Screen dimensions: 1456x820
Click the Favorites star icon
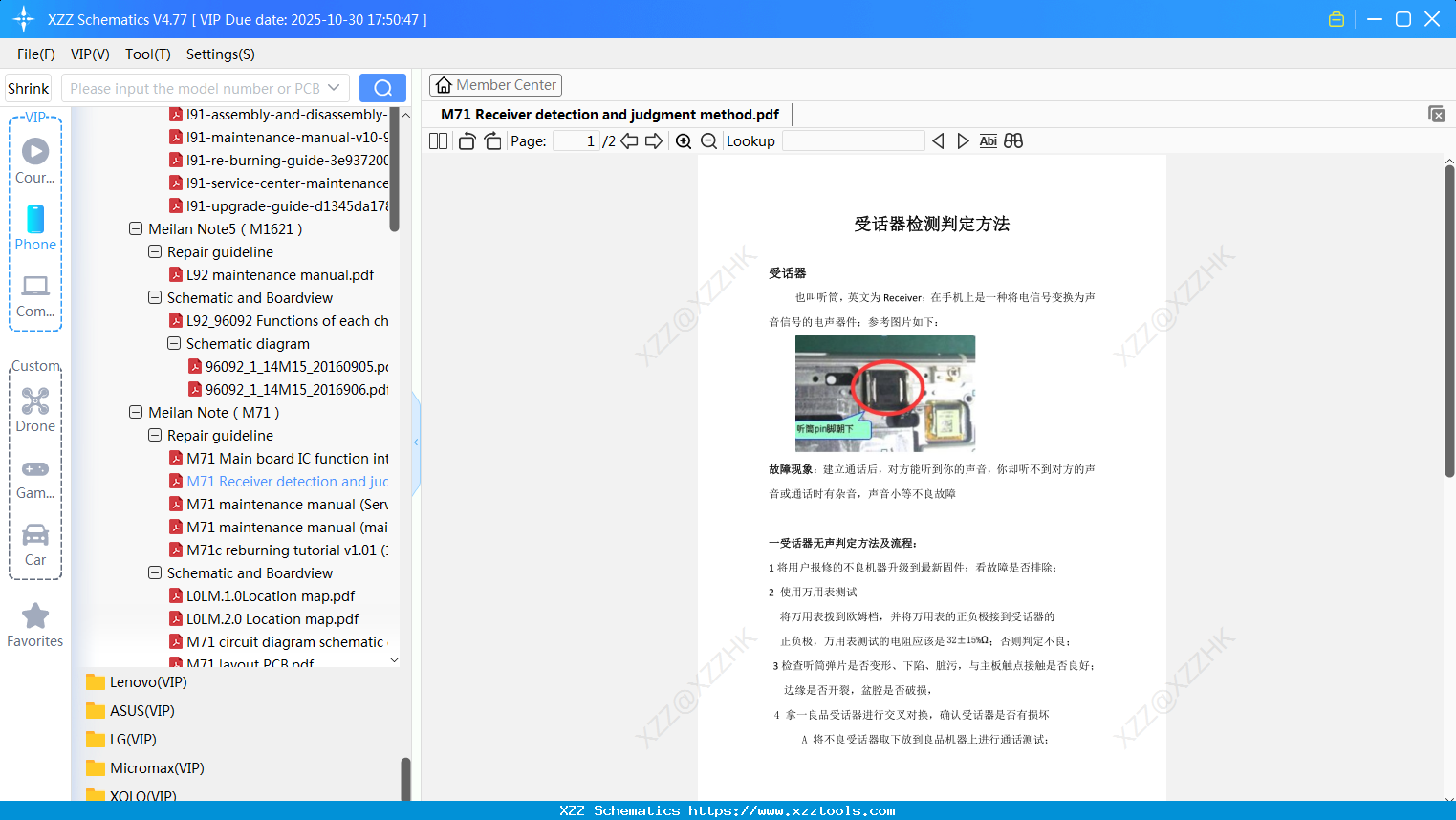pos(35,616)
